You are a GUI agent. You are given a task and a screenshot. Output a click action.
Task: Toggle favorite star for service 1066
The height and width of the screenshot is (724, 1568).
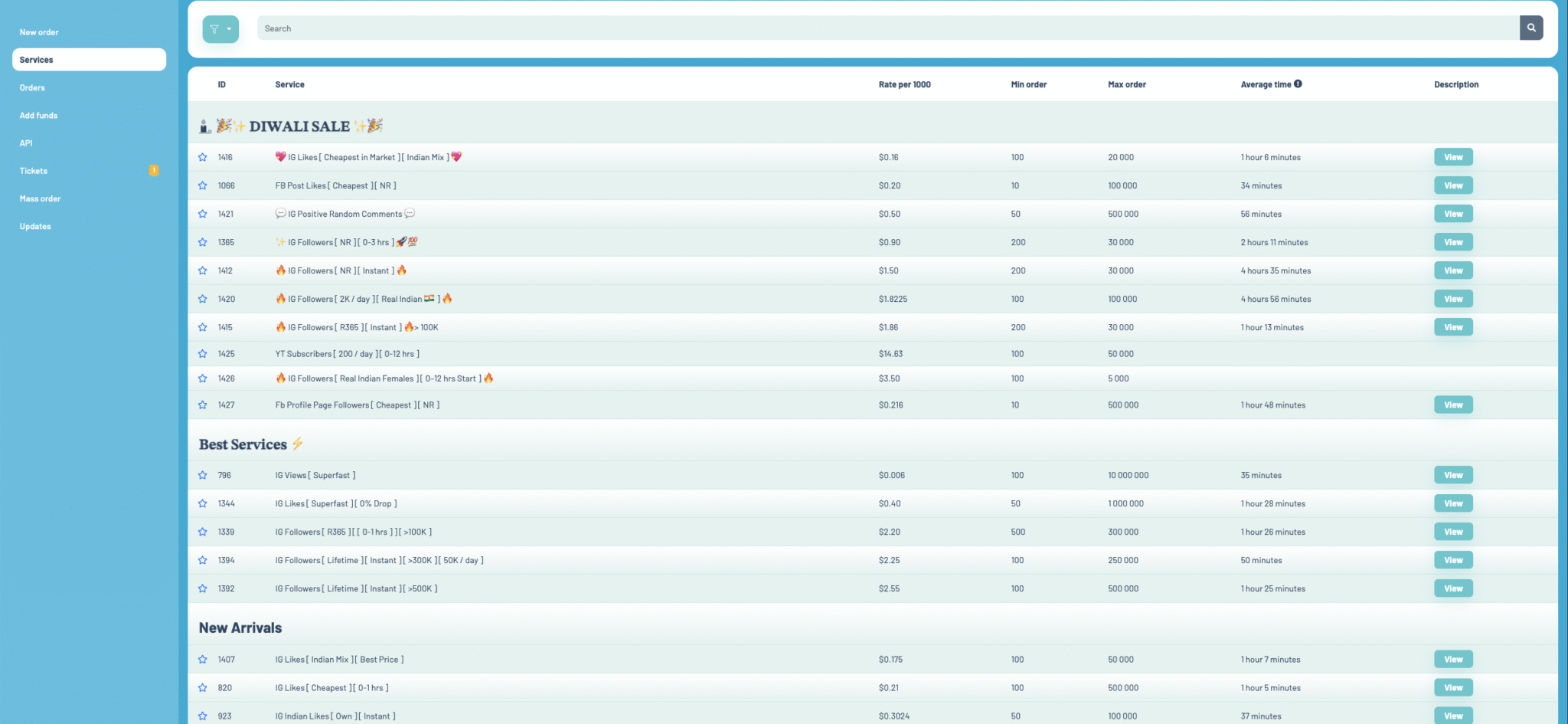pos(203,185)
